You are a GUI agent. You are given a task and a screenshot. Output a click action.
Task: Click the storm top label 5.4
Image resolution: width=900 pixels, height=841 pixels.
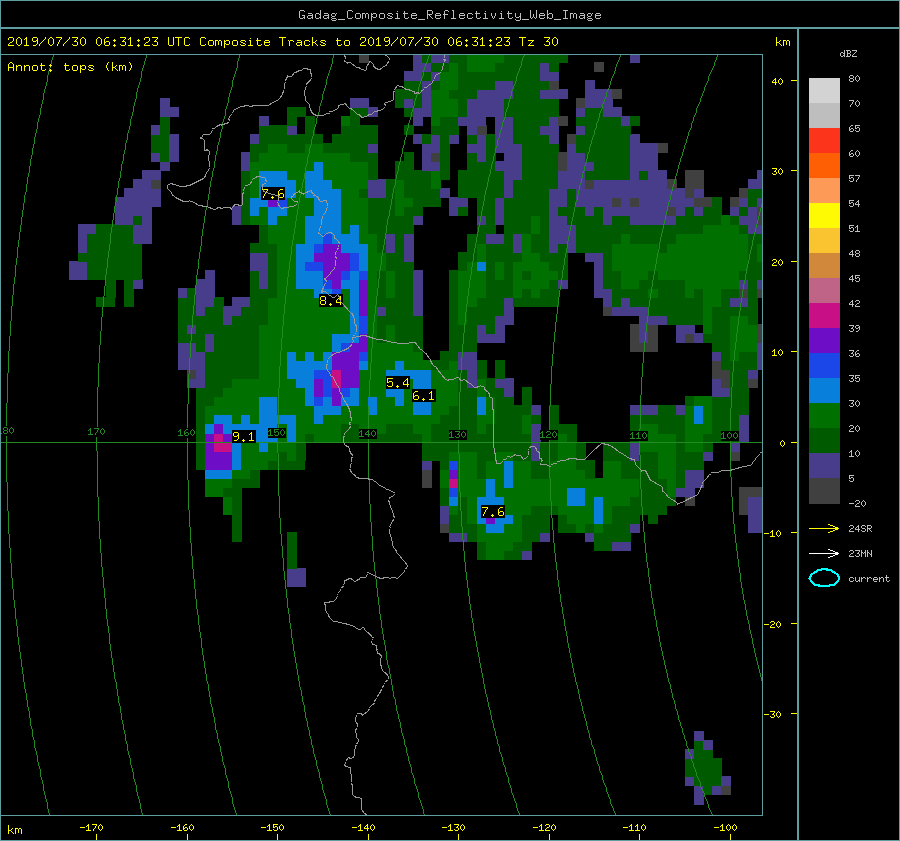coord(398,382)
